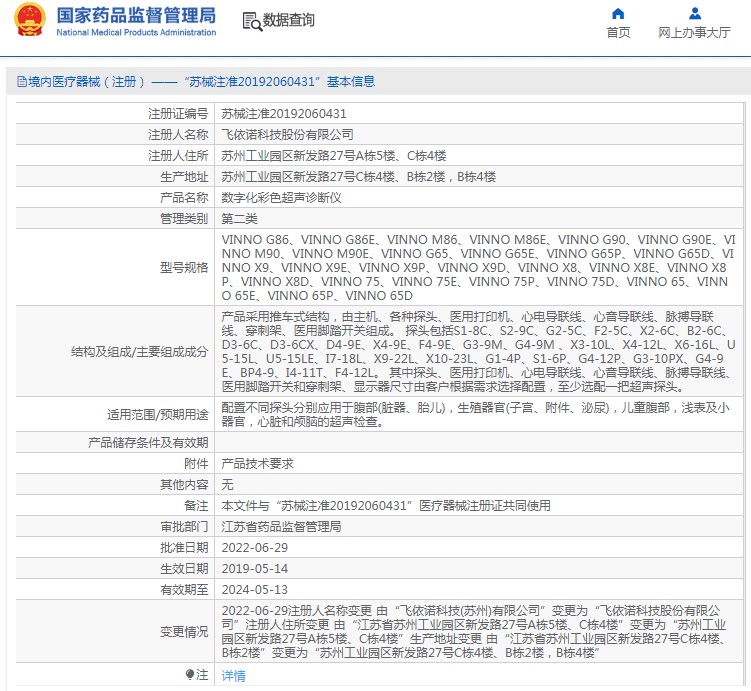Click the 注册证编号 row label
This screenshot has height=691, width=751.
click(178, 113)
